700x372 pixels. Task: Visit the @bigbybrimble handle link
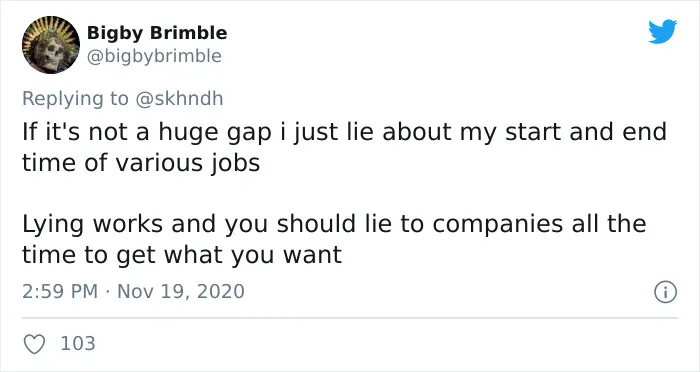coord(154,56)
